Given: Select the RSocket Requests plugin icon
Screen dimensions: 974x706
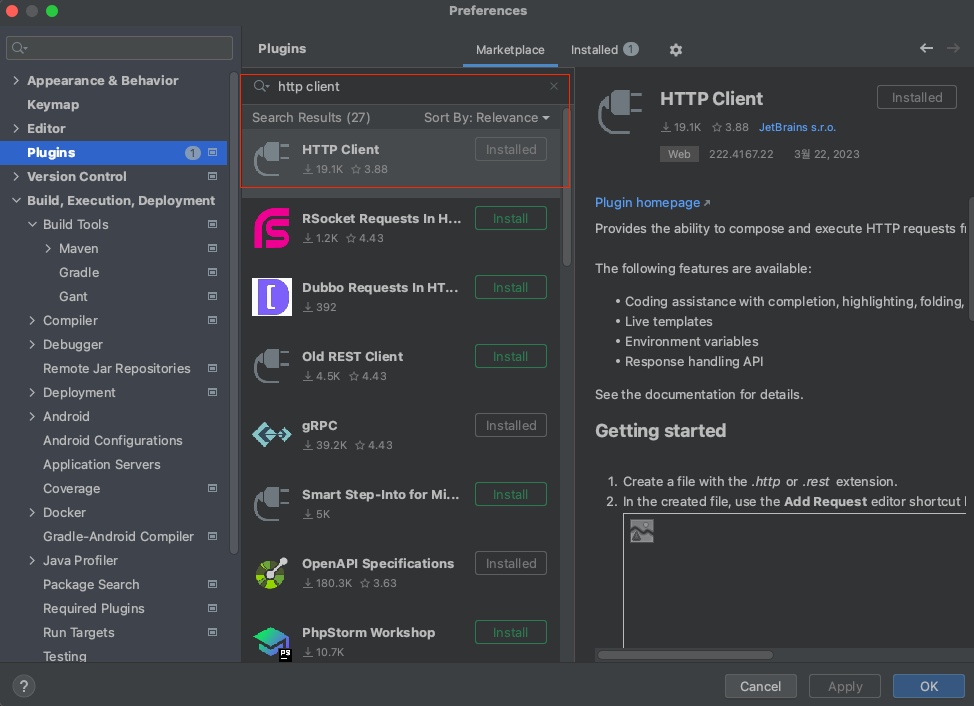Looking at the screenshot, I should [271, 228].
